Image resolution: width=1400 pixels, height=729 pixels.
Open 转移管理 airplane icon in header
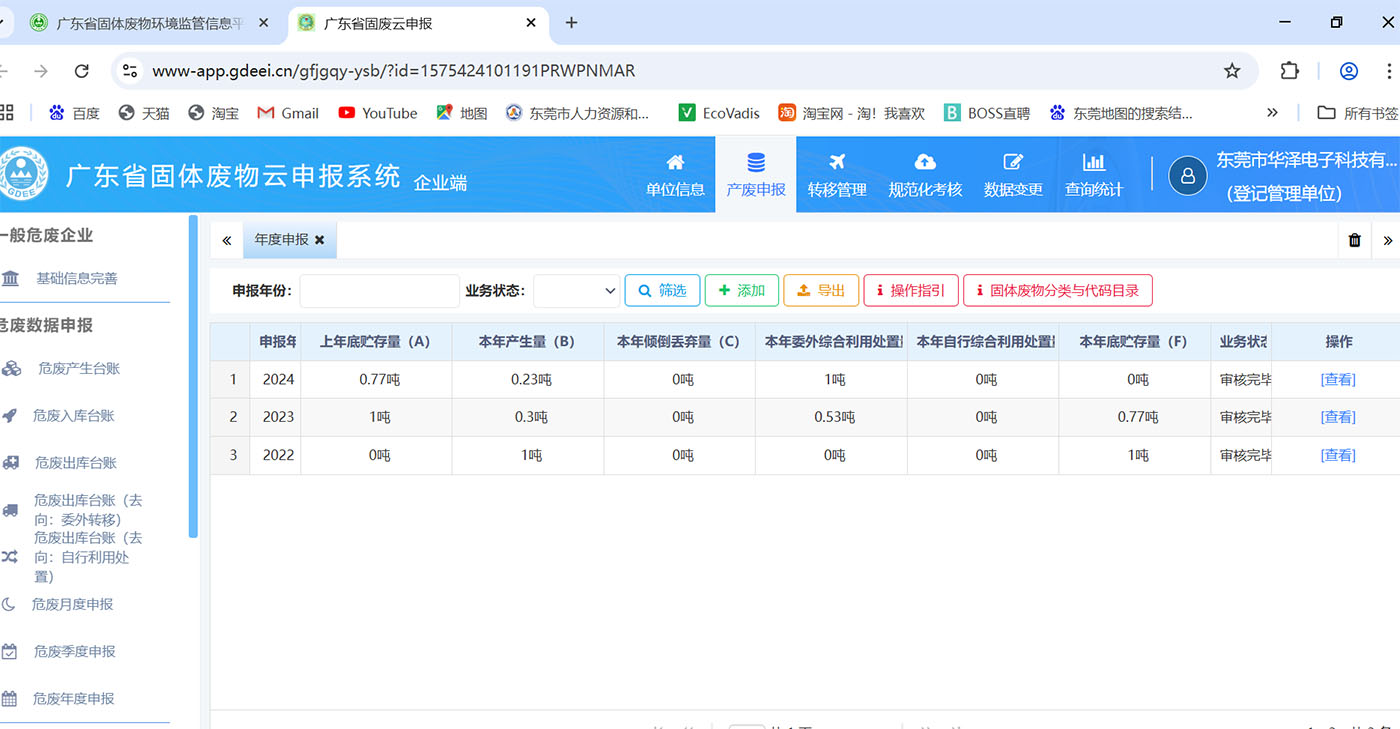coord(836,163)
